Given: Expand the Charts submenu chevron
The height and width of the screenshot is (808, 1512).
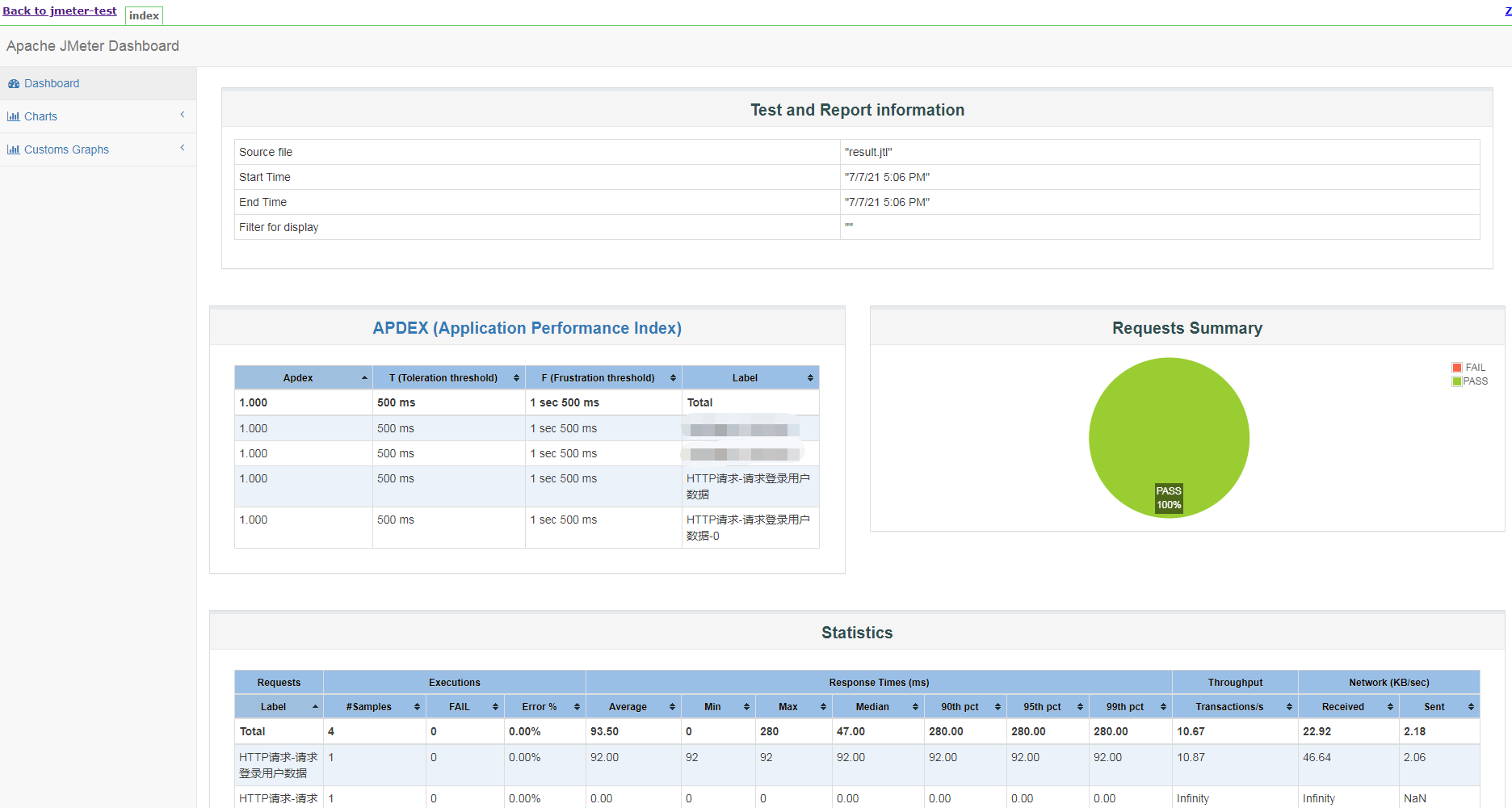Looking at the screenshot, I should pos(183,115).
